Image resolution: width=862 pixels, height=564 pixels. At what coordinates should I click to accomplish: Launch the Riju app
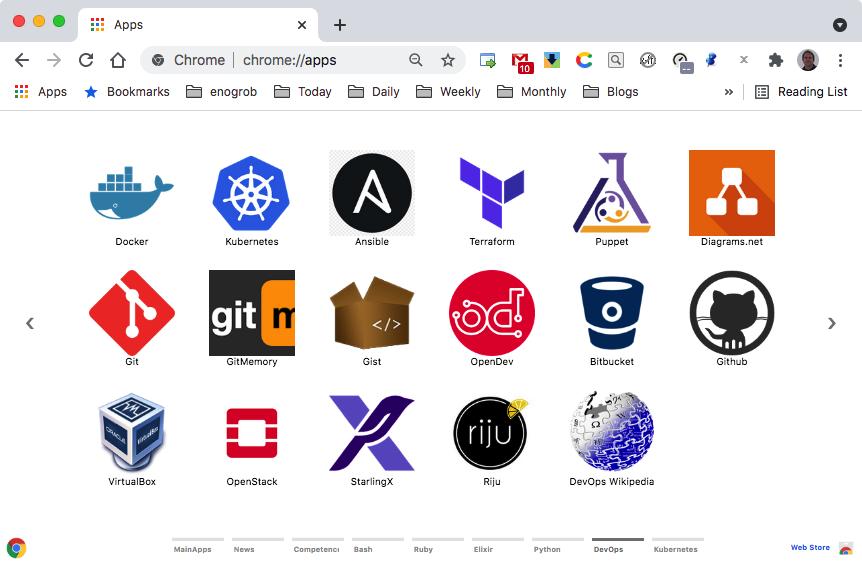coord(492,433)
